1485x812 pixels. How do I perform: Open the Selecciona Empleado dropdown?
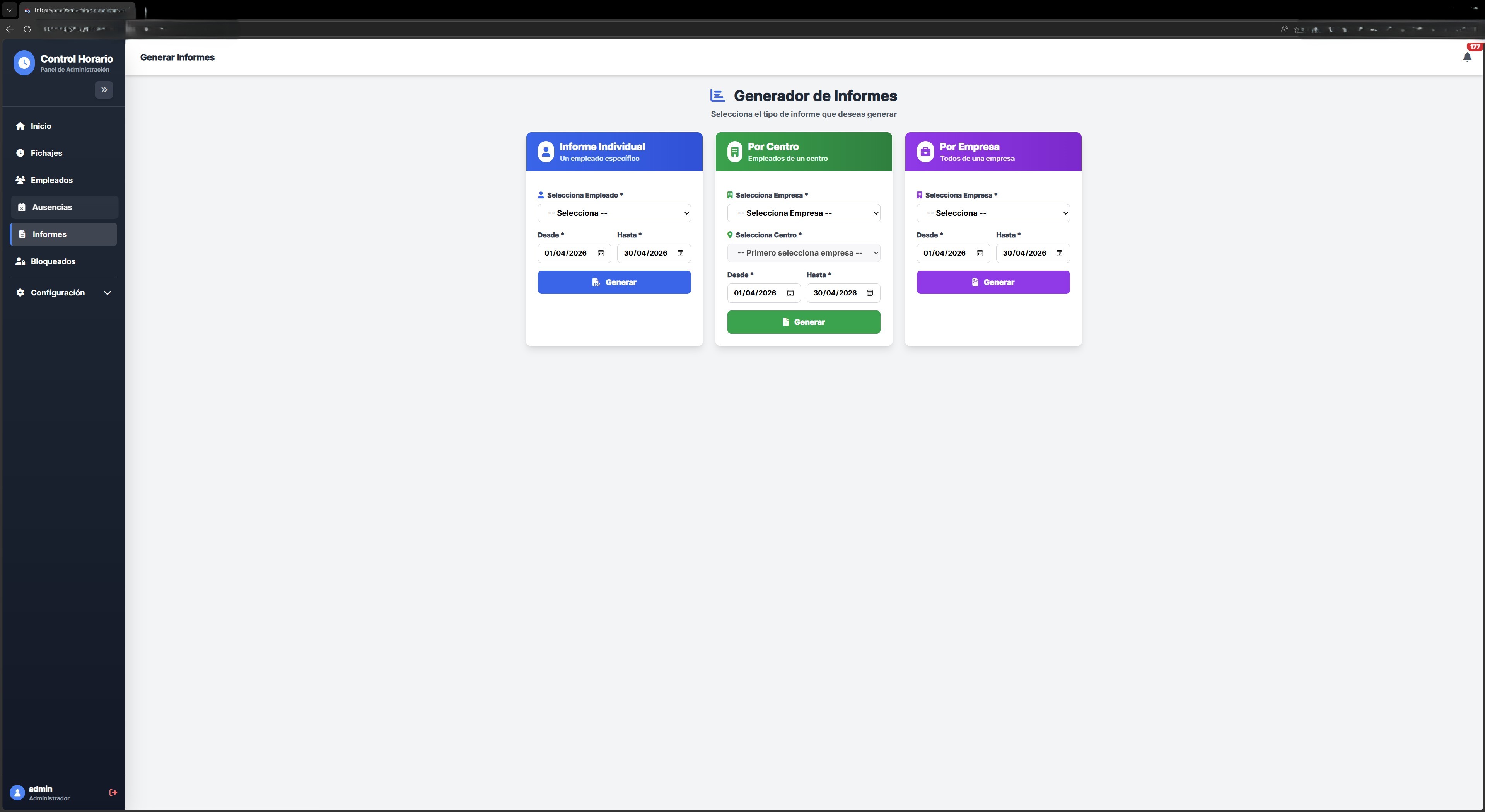[614, 213]
